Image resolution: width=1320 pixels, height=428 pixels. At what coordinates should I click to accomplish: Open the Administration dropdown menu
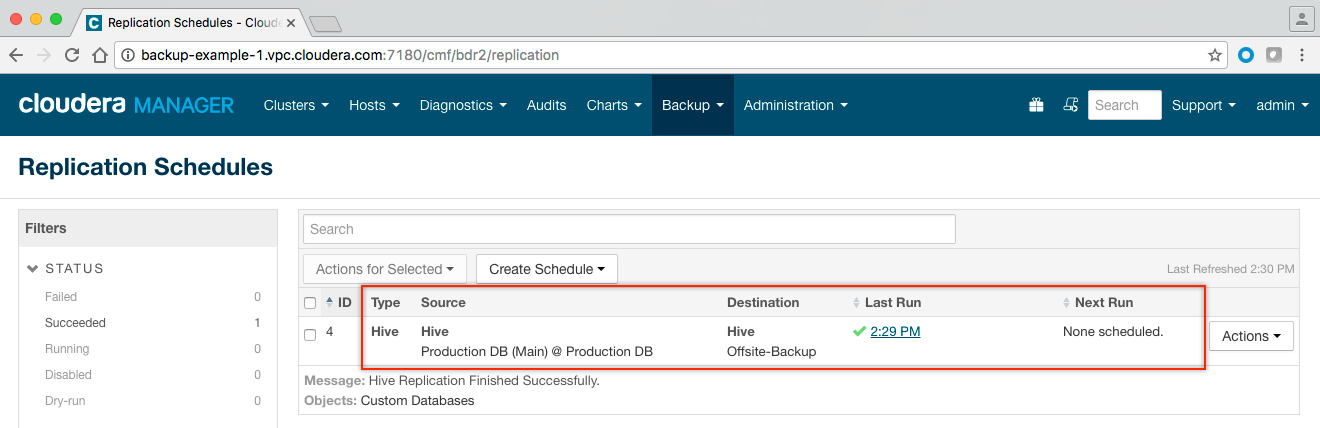pos(796,105)
